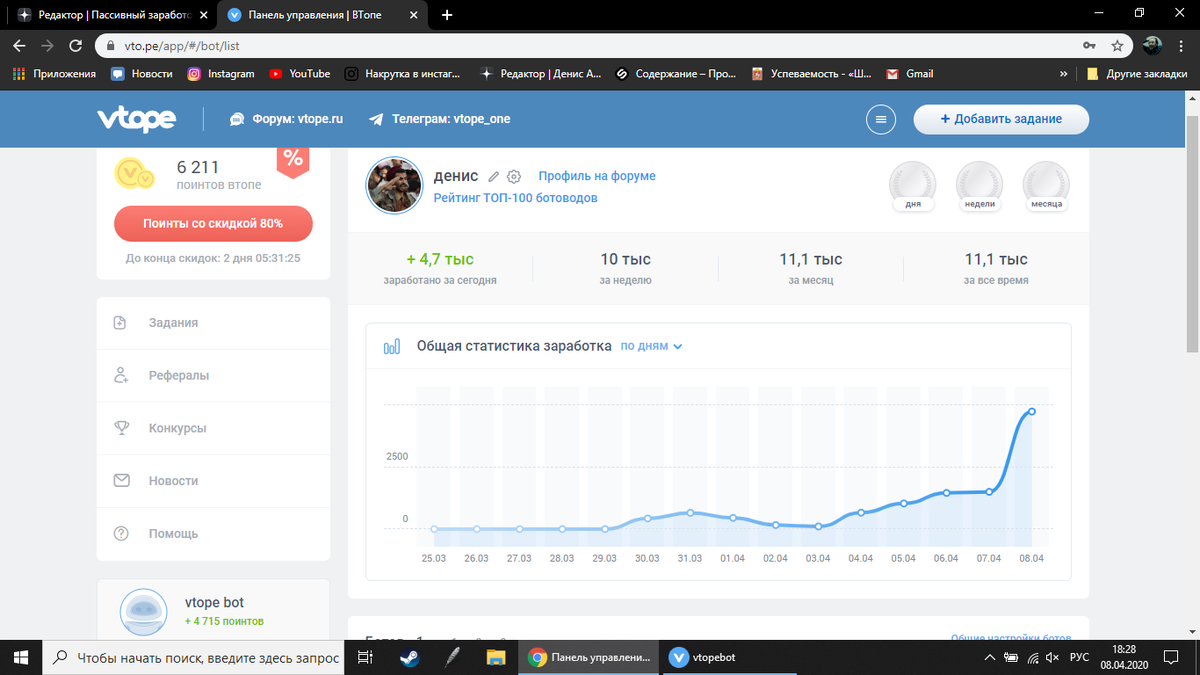This screenshot has height=675, width=1200.
Task: Open Профиль на форуме link
Action: [x=597, y=176]
